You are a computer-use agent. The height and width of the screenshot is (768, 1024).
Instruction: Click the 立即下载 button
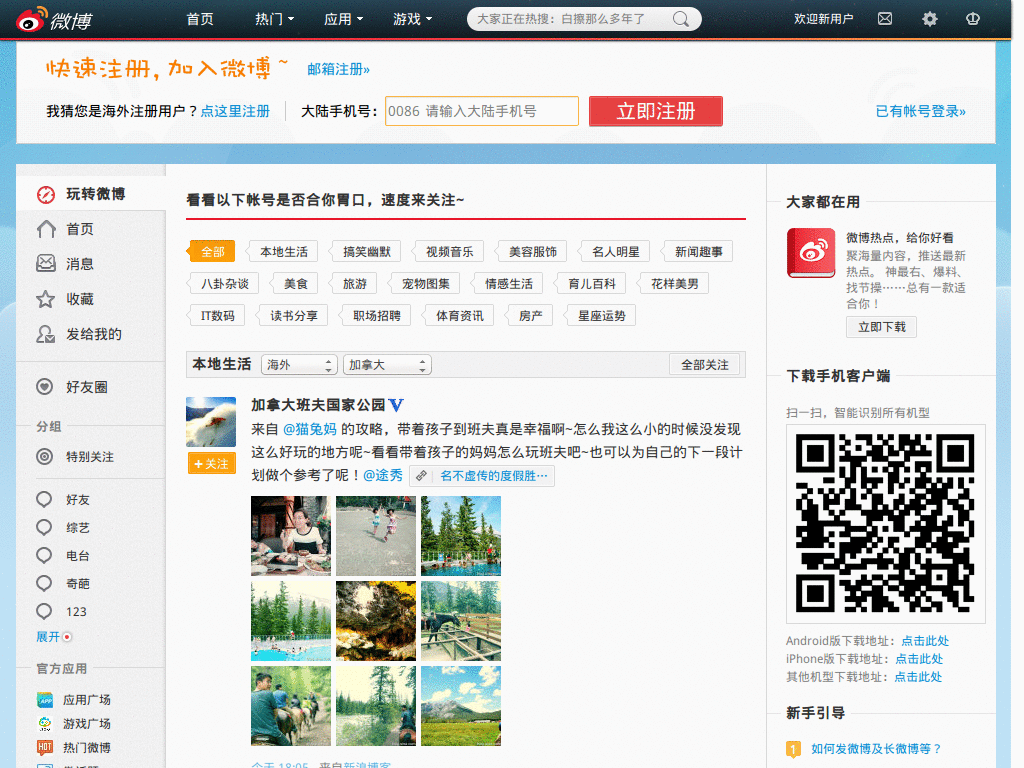coord(882,327)
